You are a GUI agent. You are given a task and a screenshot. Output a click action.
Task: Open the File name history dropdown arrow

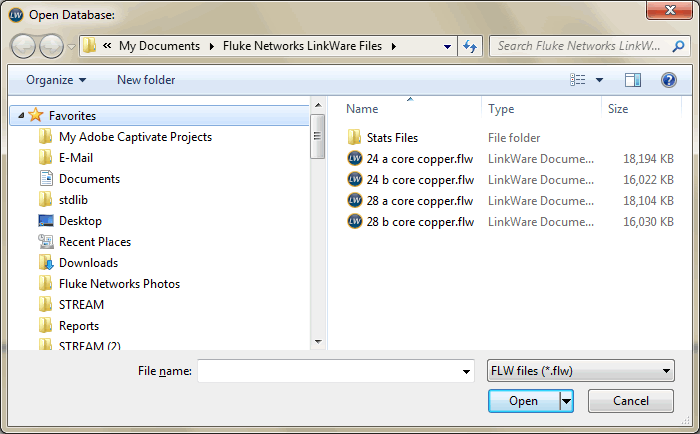tap(466, 371)
